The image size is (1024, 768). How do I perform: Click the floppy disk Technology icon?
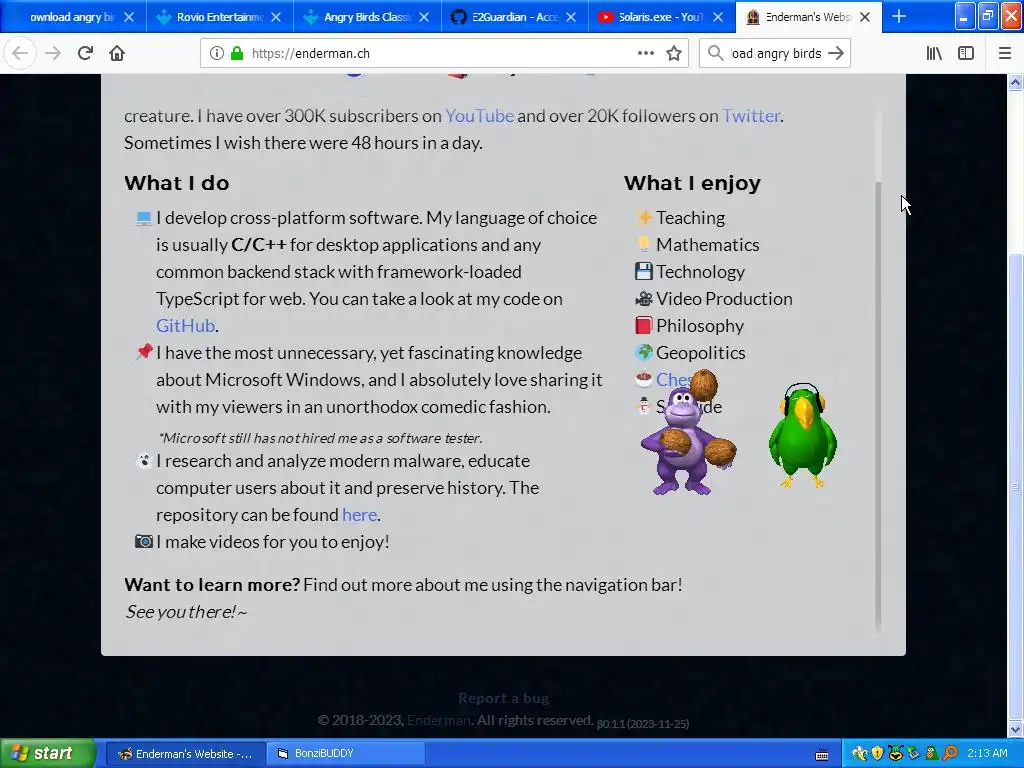(x=643, y=271)
